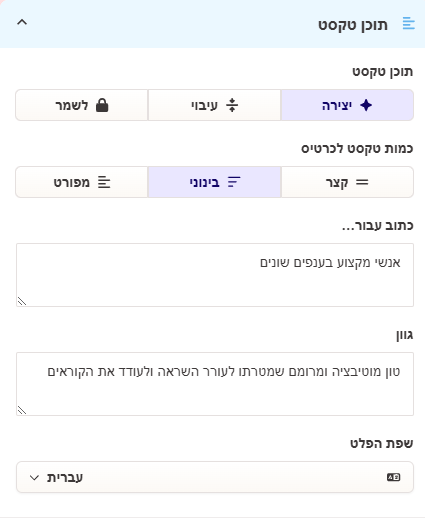Click the text content header icon
The height and width of the screenshot is (518, 425).
(x=408, y=23)
